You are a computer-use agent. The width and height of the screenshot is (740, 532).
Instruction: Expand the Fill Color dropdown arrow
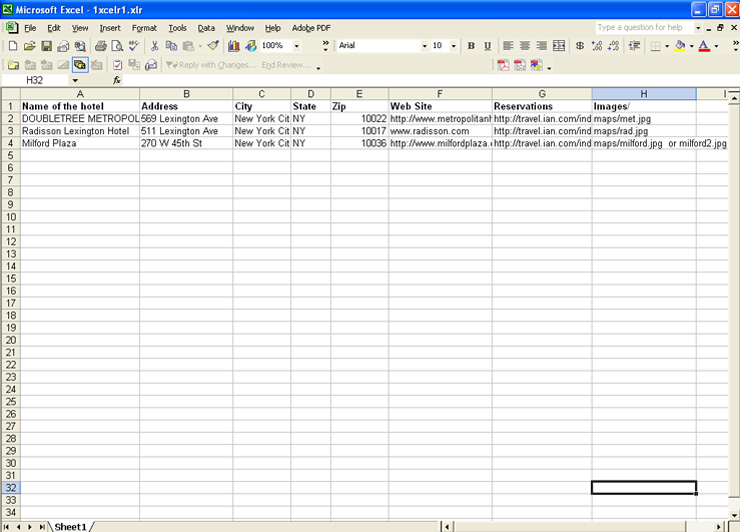tap(691, 46)
